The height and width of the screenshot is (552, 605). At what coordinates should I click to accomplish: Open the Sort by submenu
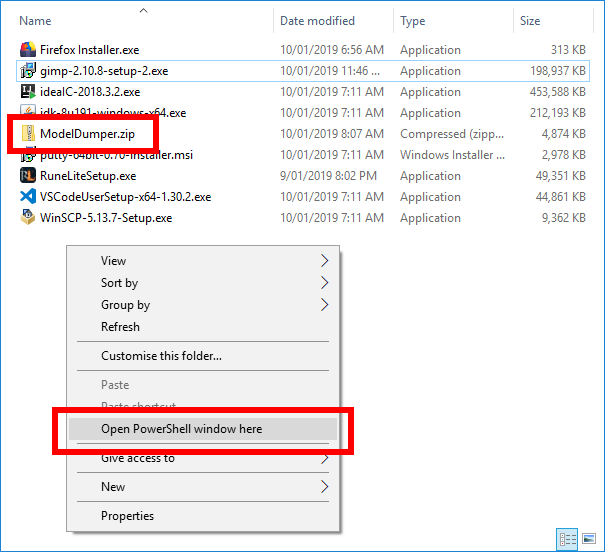tap(203, 283)
